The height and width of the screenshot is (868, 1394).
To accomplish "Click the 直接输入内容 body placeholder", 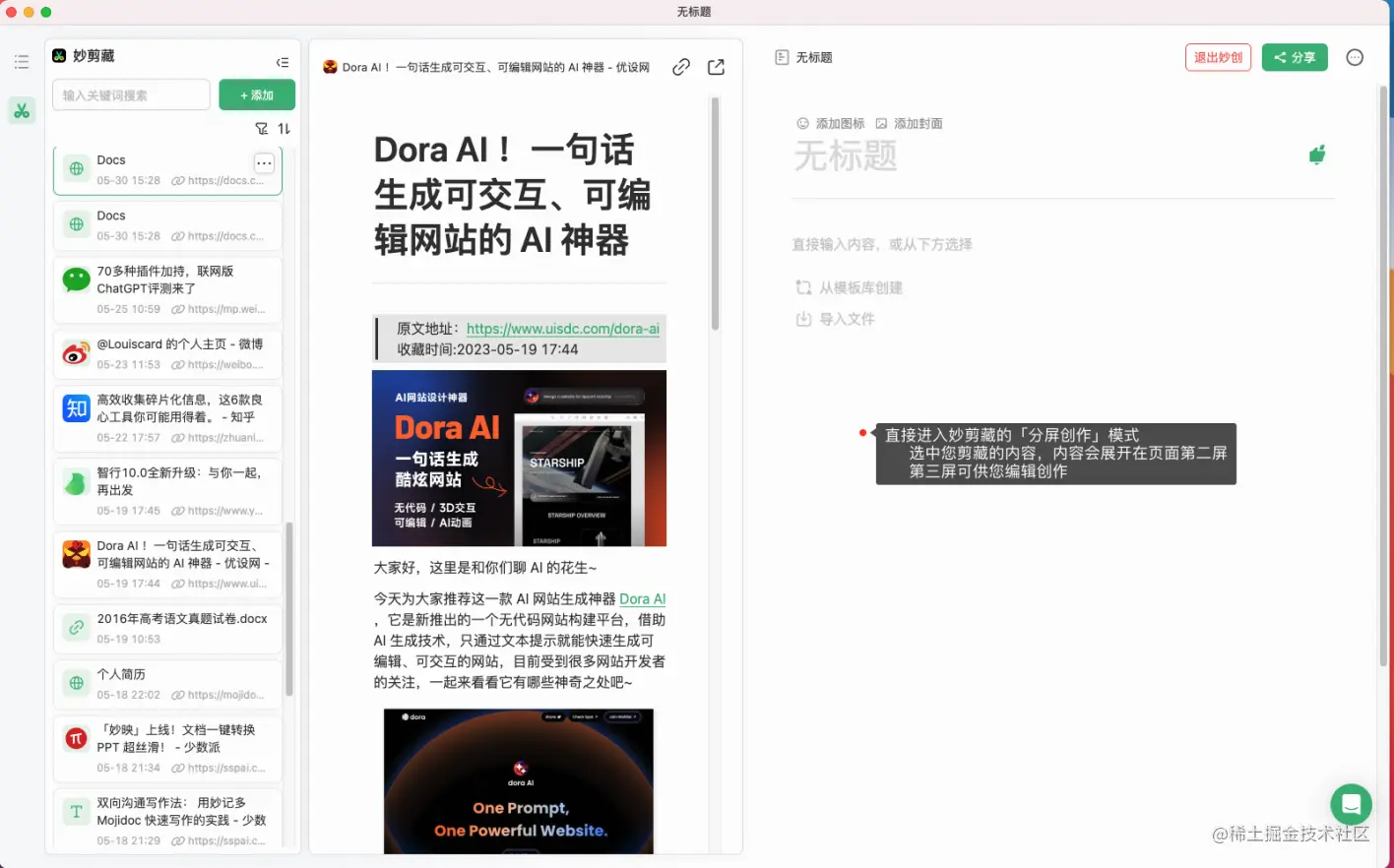I will click(882, 244).
